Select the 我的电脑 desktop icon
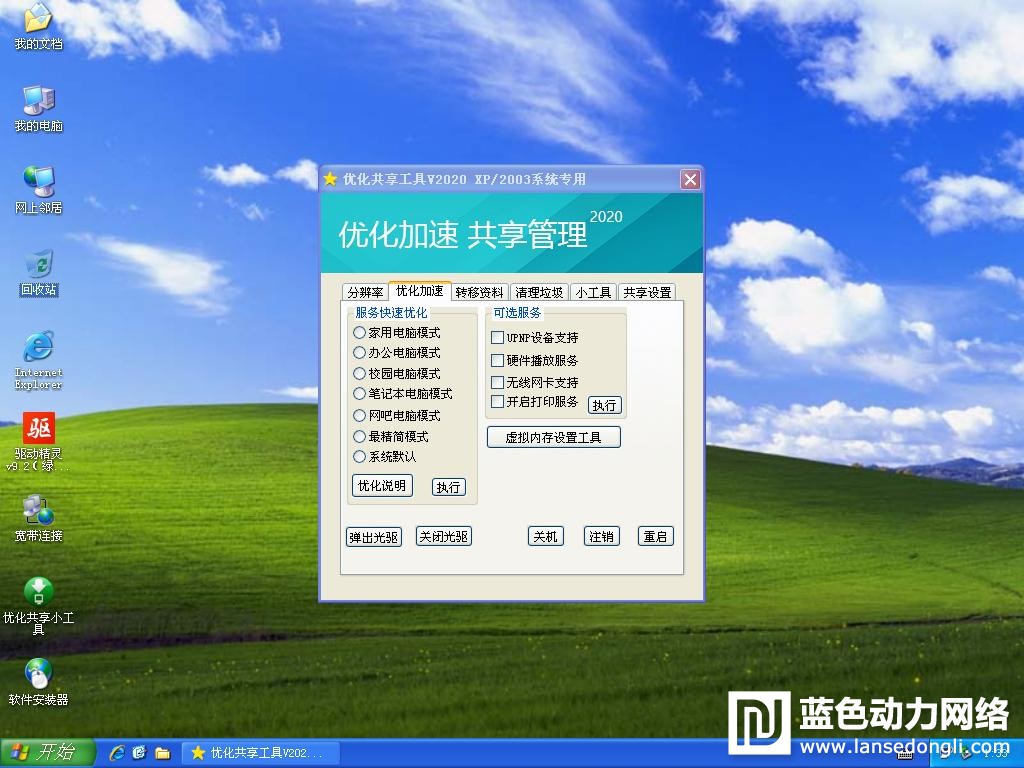Viewport: 1024px width, 768px height. pyautogui.click(x=38, y=101)
